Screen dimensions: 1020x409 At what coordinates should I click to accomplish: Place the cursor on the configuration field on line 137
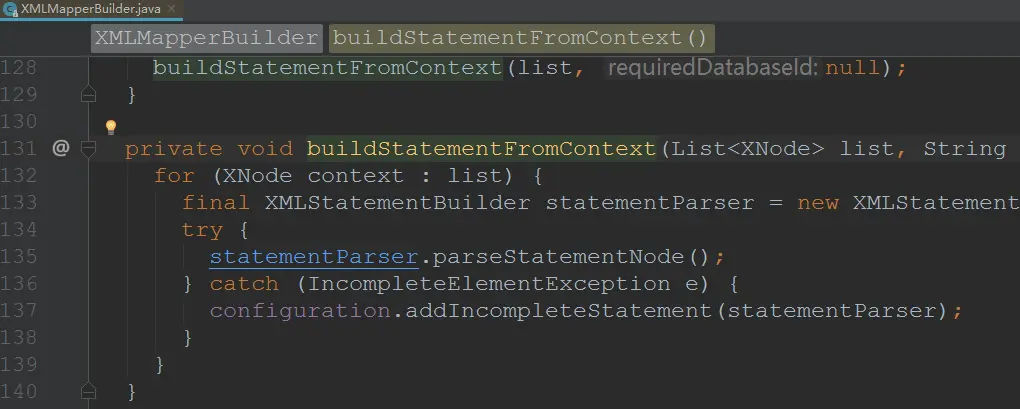300,311
